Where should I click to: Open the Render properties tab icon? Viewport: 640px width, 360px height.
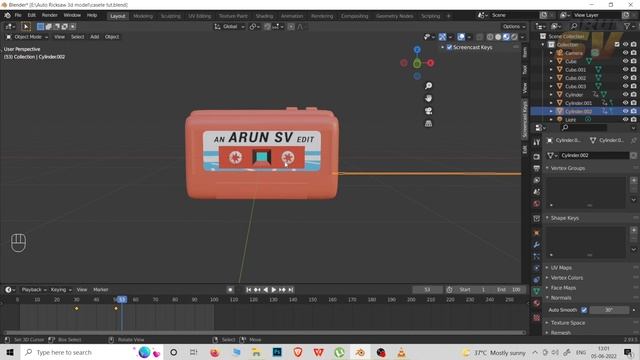tap(536, 157)
